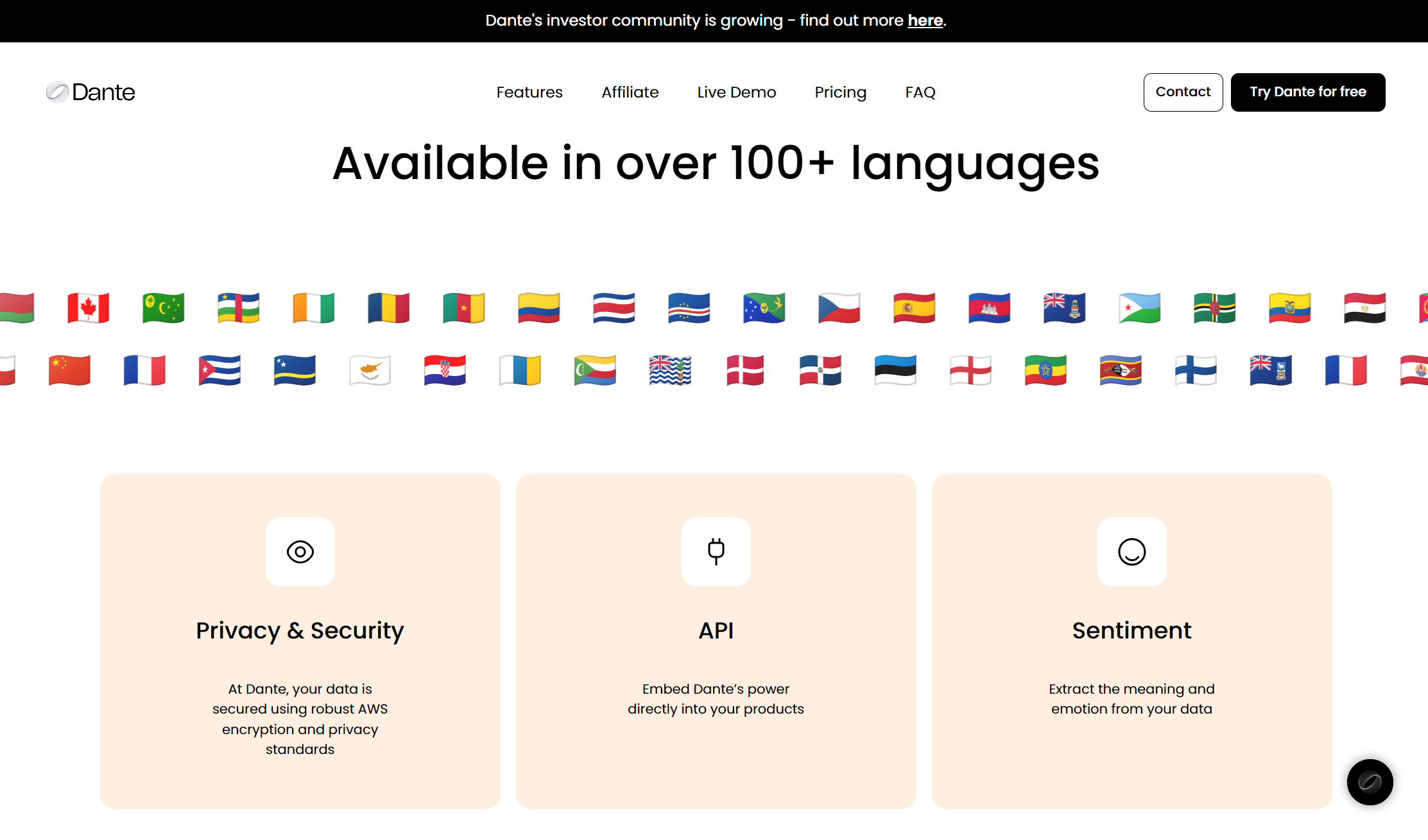Select the Dominican Republic flag
Screen dimensions: 1428x840
tap(821, 370)
